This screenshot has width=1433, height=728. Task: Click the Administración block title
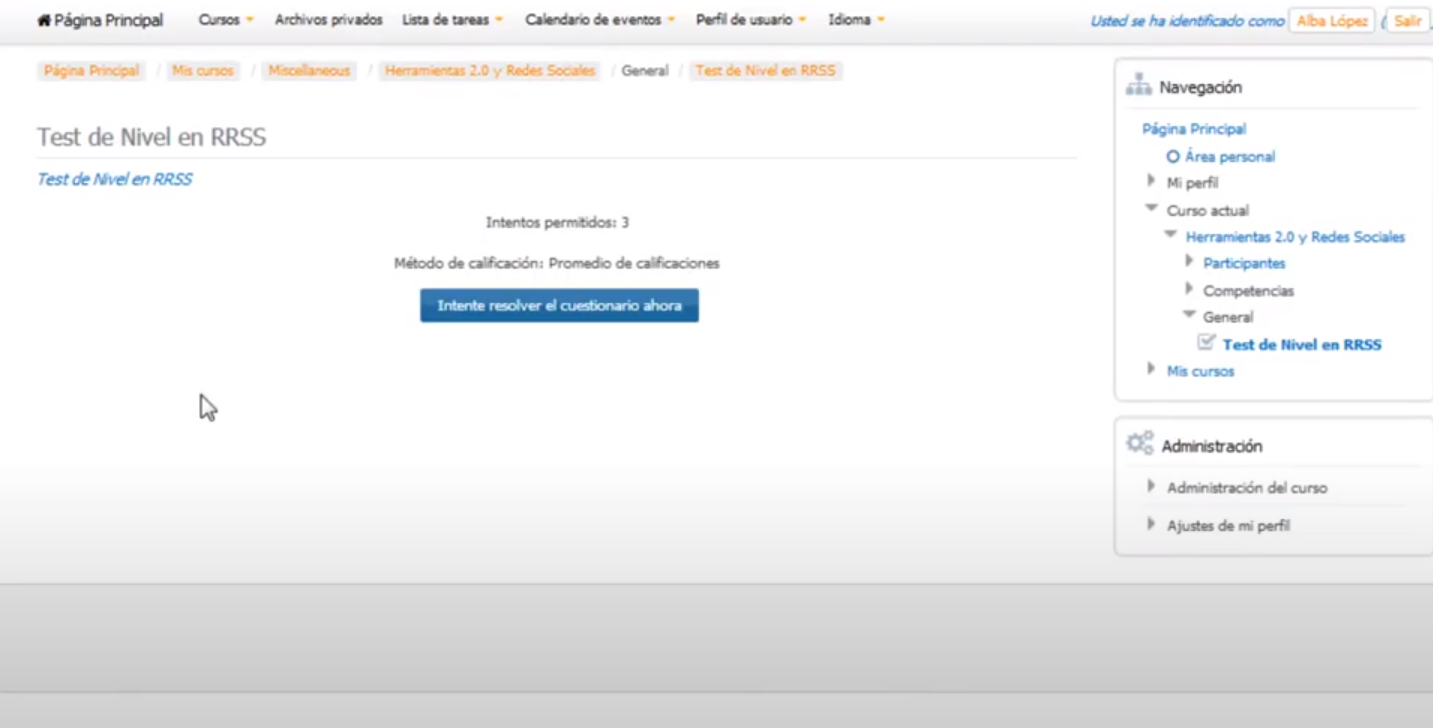[x=1212, y=446]
